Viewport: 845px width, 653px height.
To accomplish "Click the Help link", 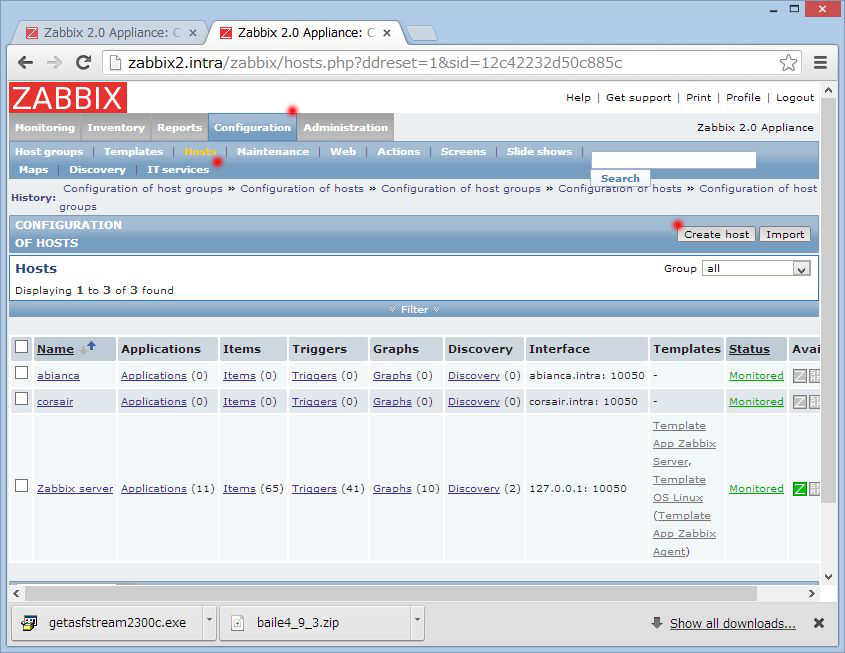I will click(578, 98).
